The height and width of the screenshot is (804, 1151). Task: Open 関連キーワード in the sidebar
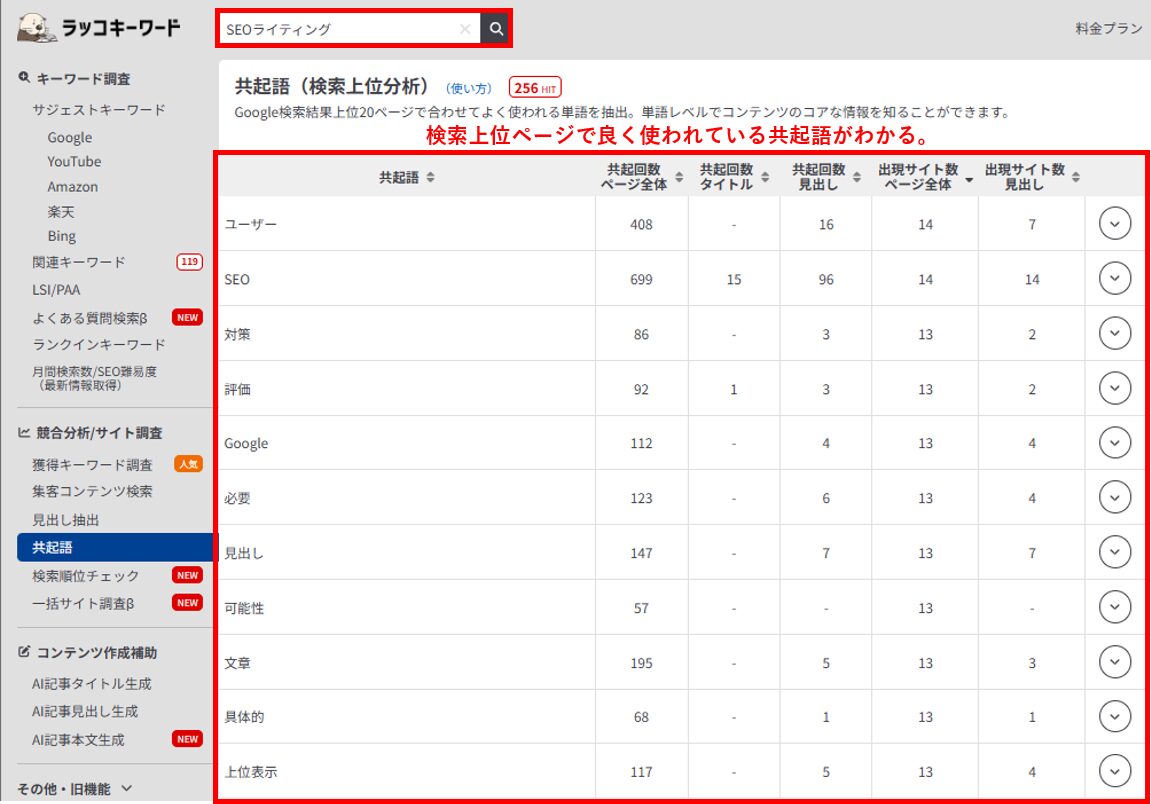pos(79,262)
